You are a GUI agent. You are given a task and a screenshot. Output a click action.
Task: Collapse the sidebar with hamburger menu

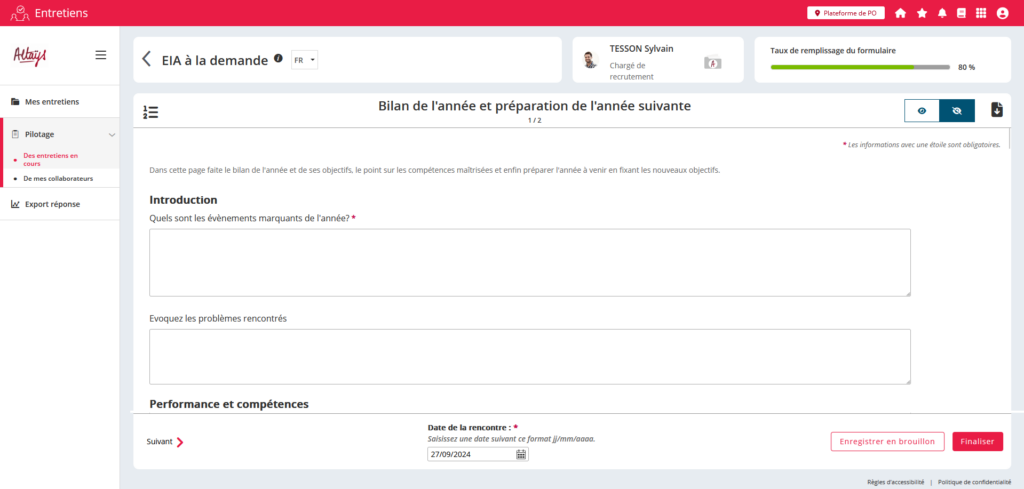pos(101,55)
